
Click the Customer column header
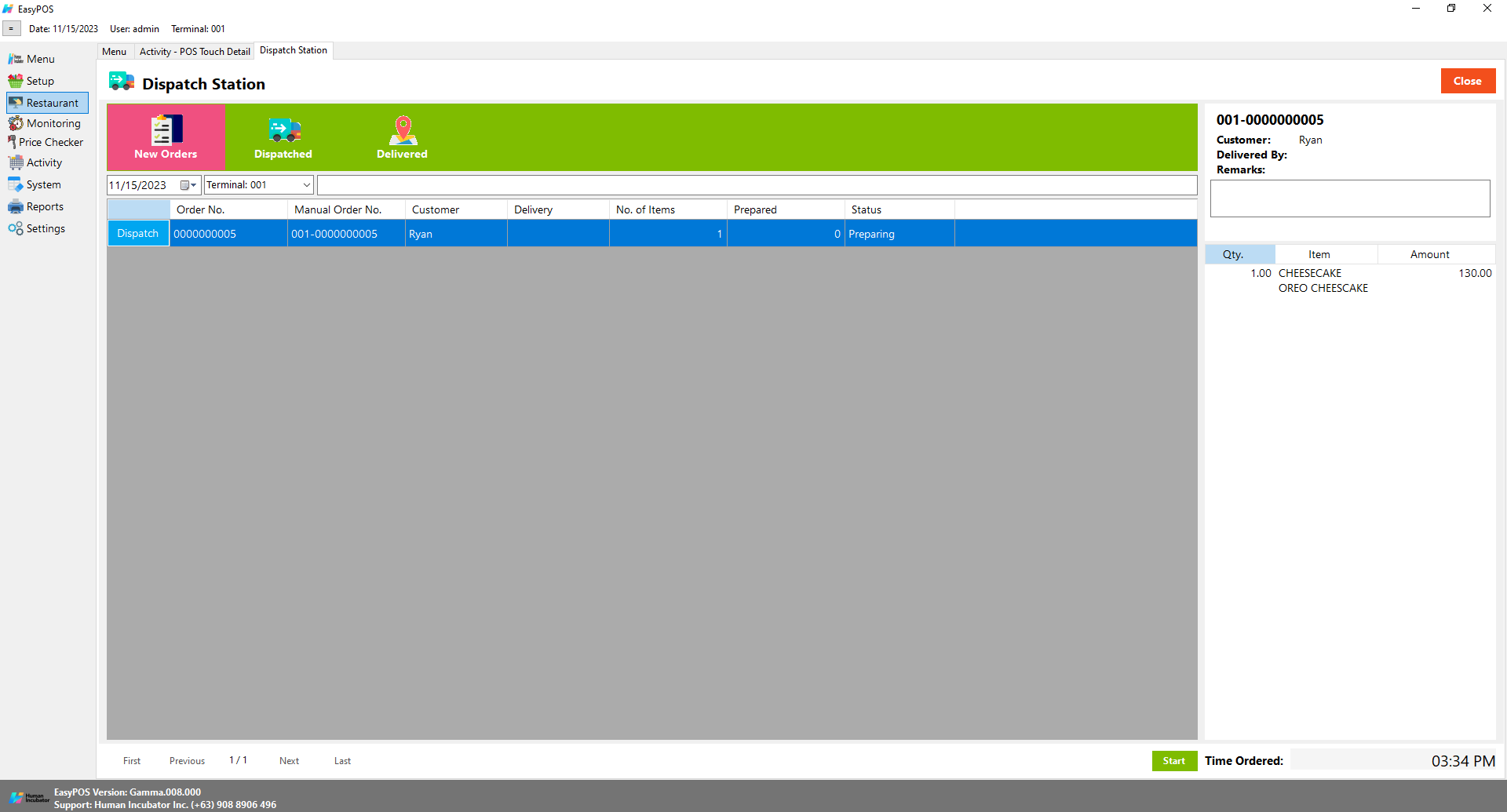tap(456, 209)
